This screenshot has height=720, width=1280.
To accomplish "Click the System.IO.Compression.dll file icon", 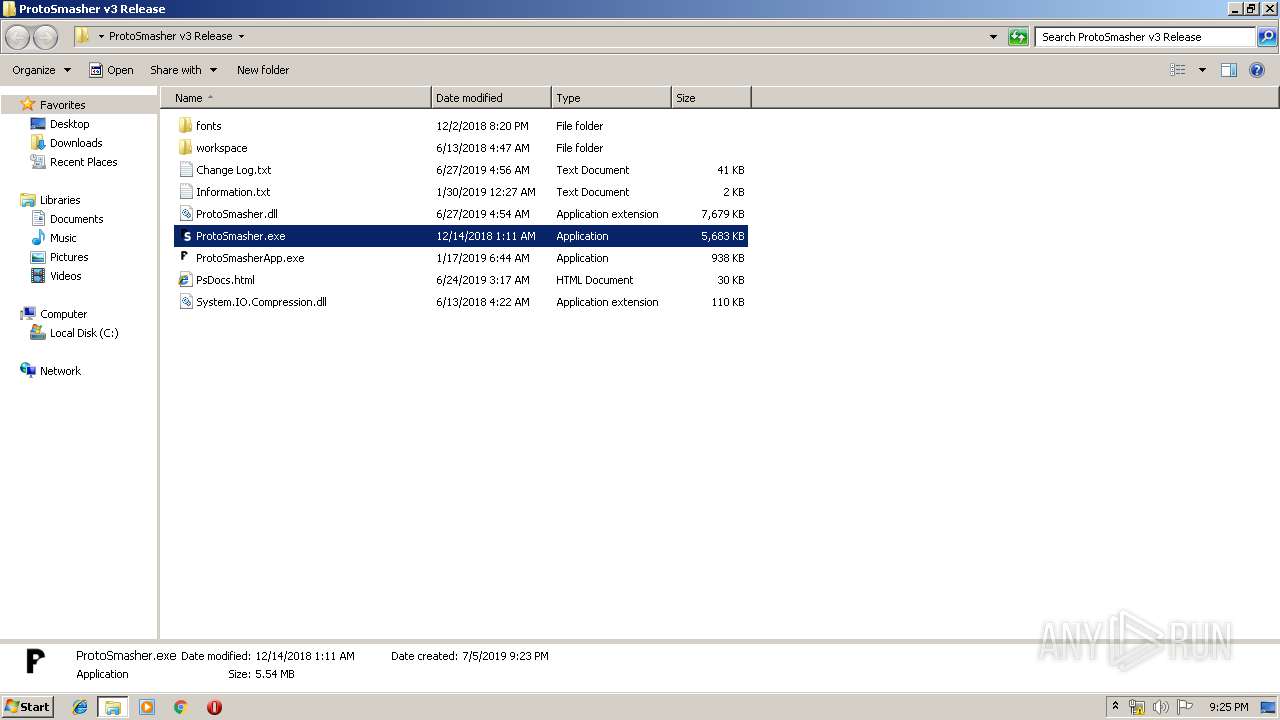I will pyautogui.click(x=185, y=302).
